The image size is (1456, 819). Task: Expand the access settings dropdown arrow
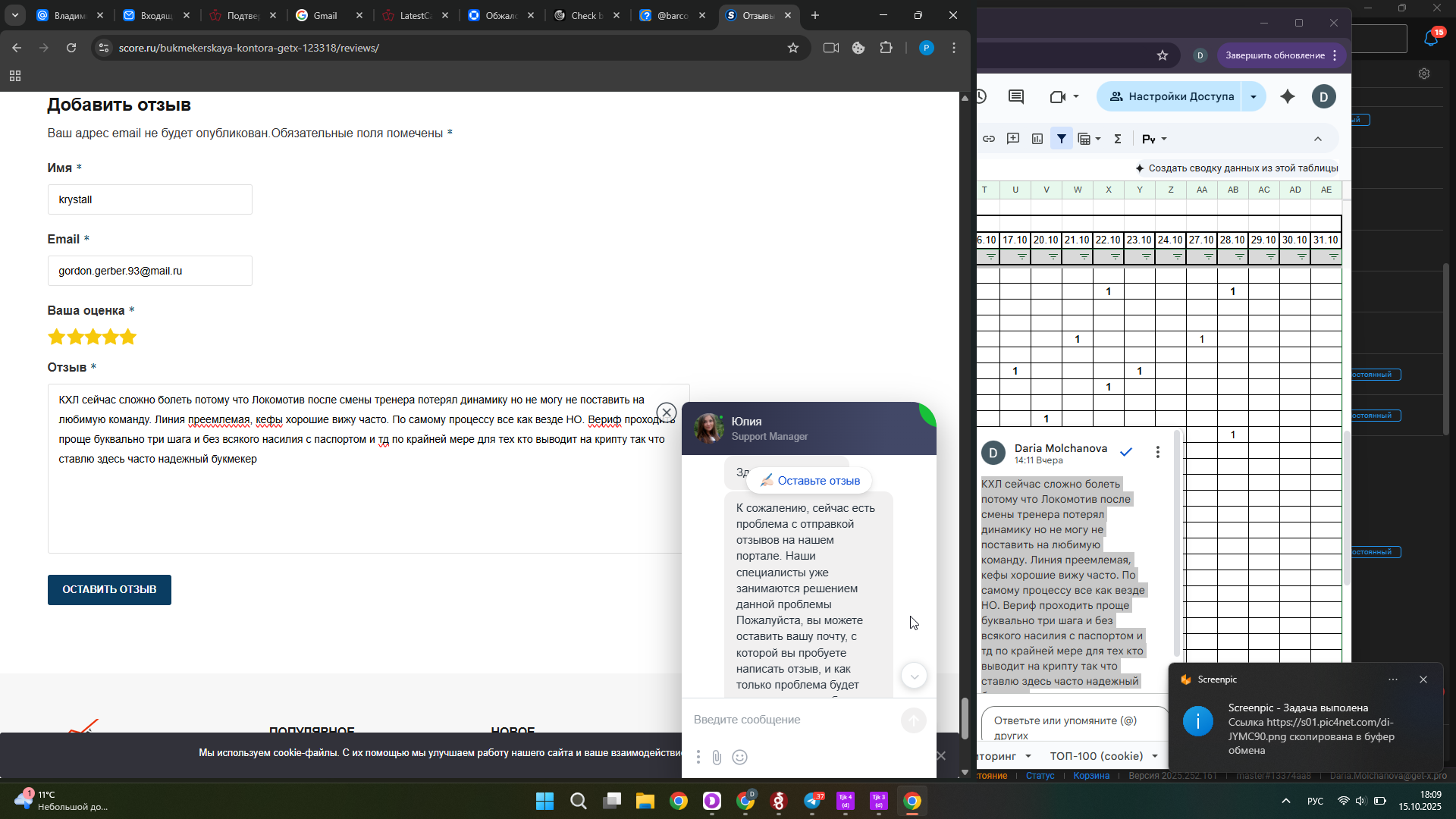point(1254,96)
